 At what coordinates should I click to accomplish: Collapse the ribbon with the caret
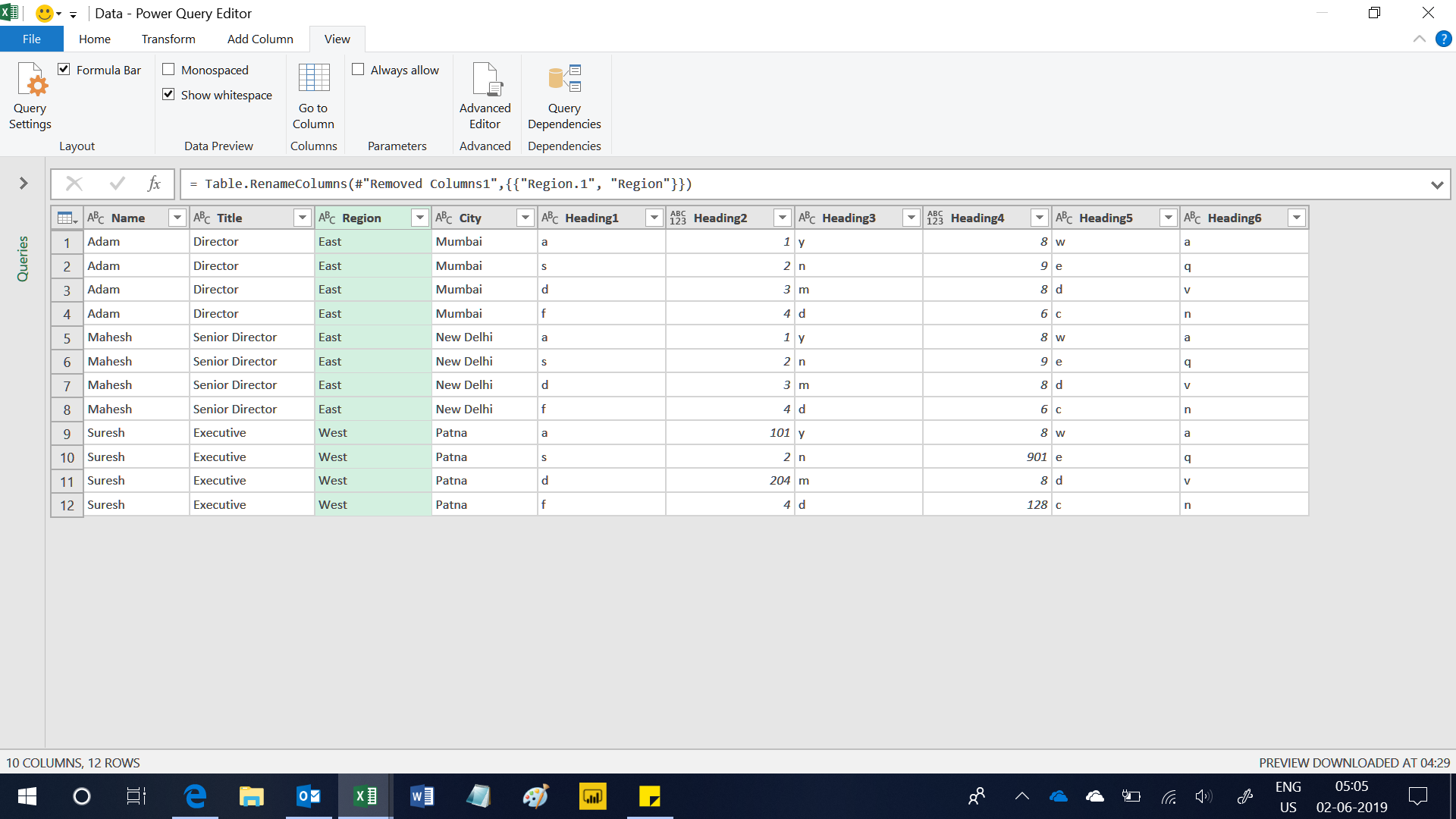(x=1419, y=39)
